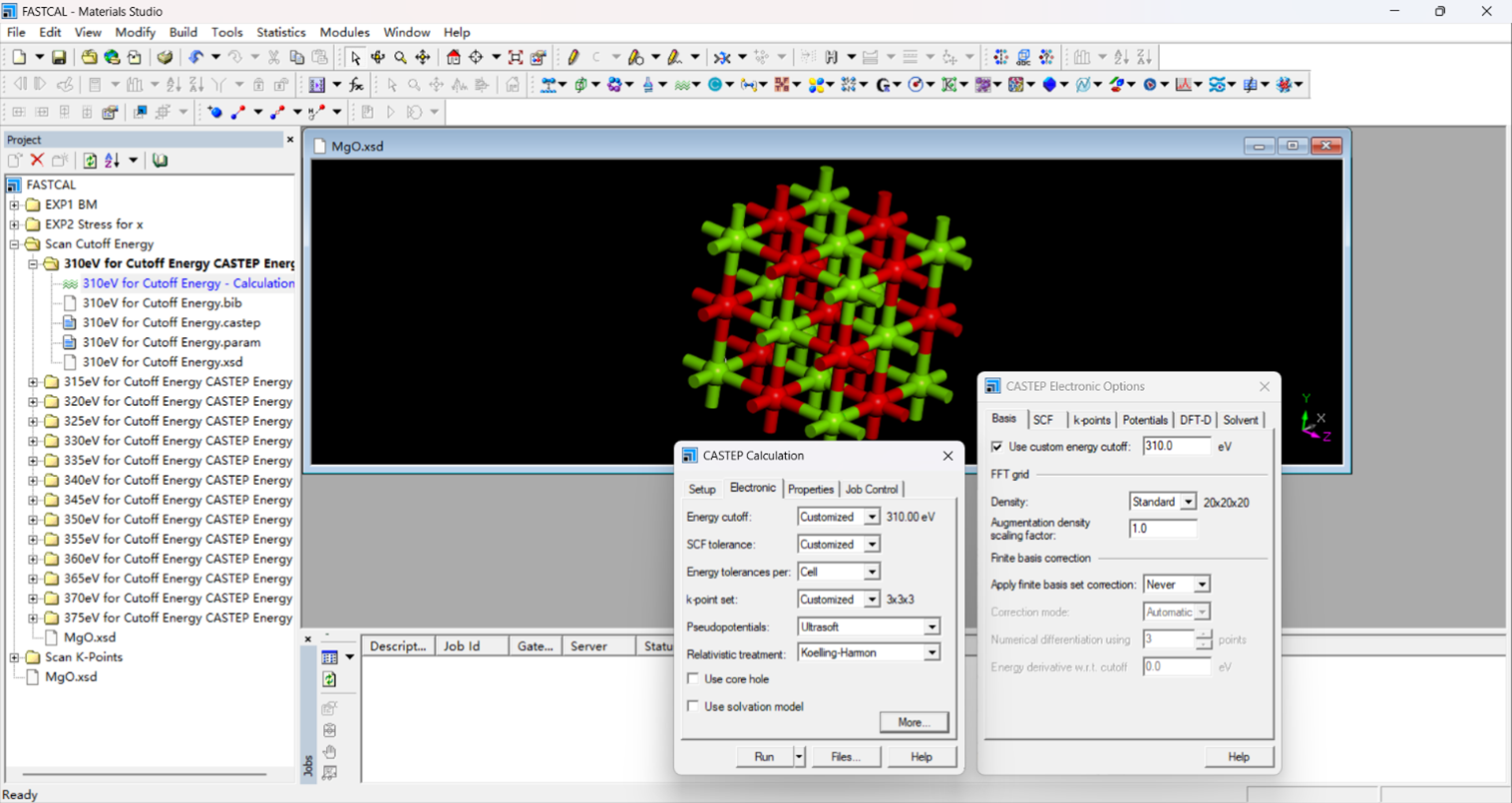Click the Project panel horizontal scrollbar
The width and height of the screenshot is (1512, 803).
(x=145, y=774)
